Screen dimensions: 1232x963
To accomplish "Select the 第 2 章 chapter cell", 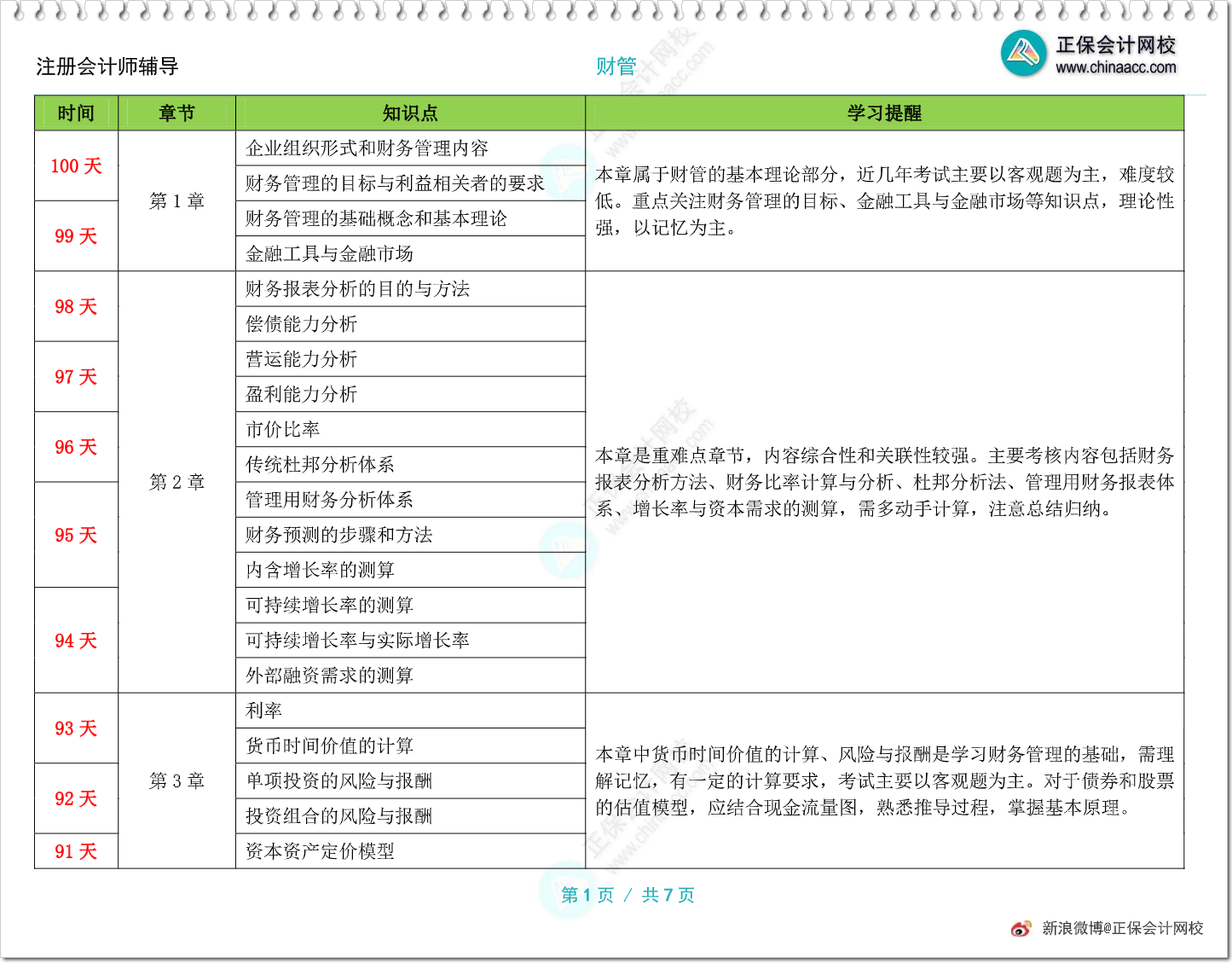I will (176, 482).
